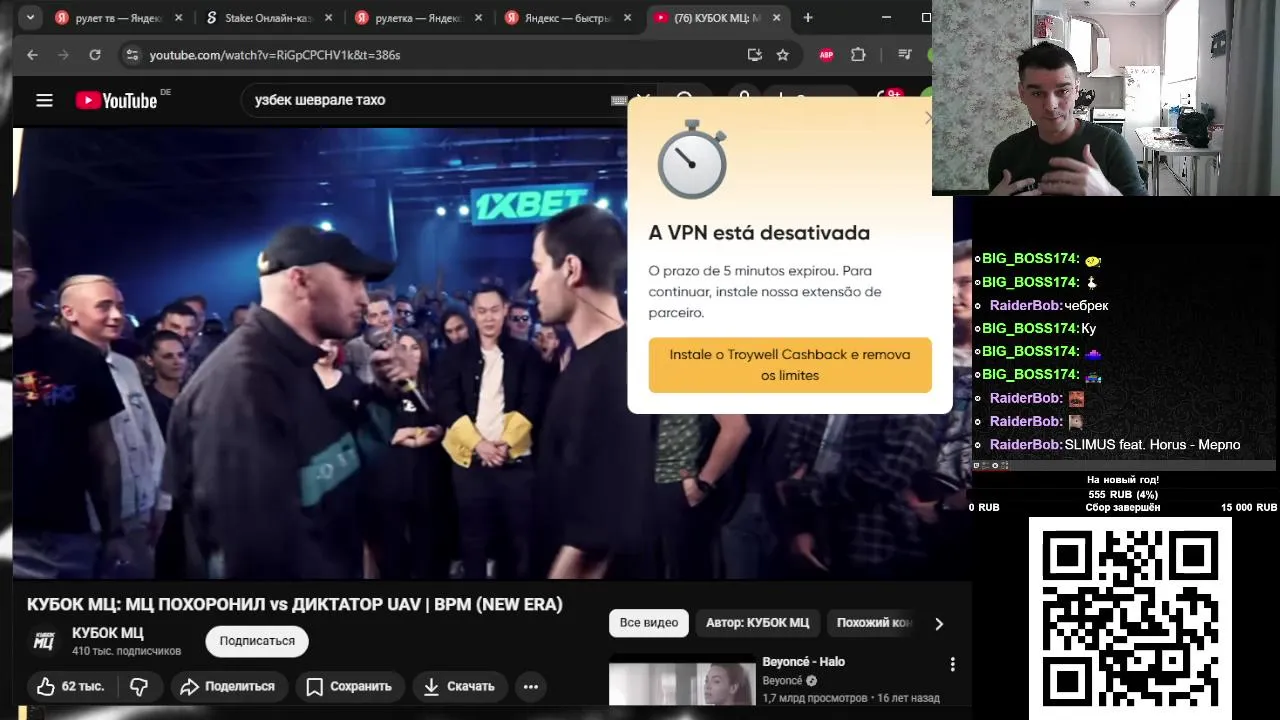Close the 'рулет тв' tab
Screen dimensions: 1280x720
coord(179,18)
